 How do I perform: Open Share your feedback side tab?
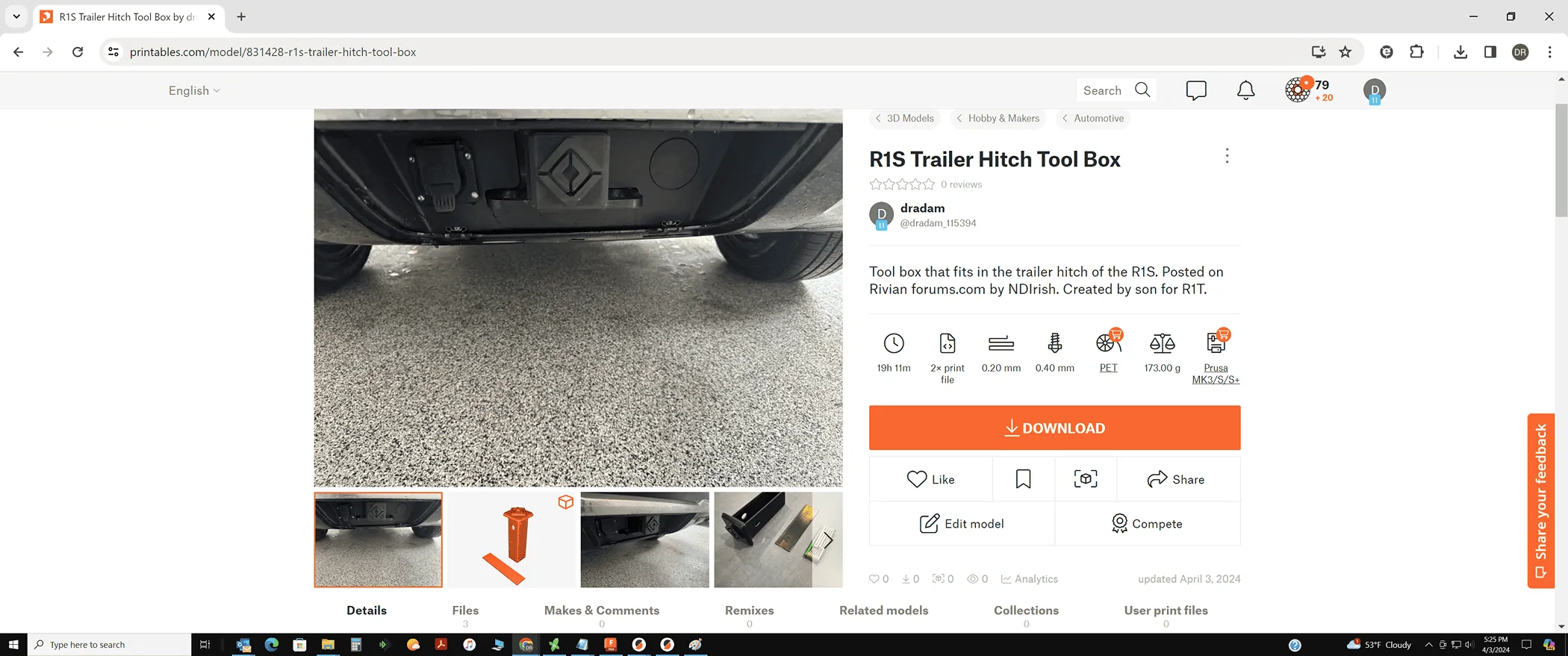click(1540, 501)
